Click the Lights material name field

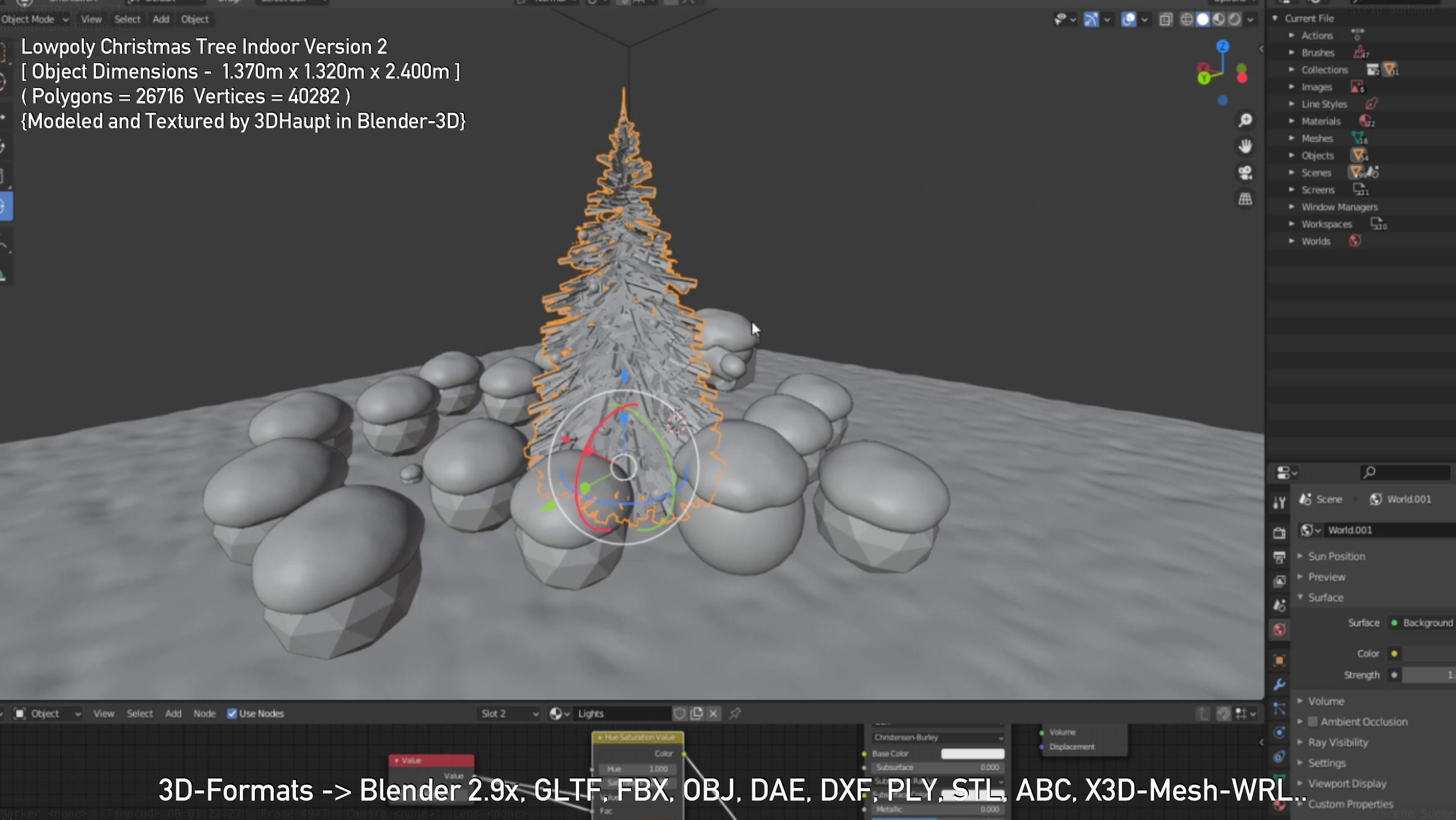click(x=622, y=713)
